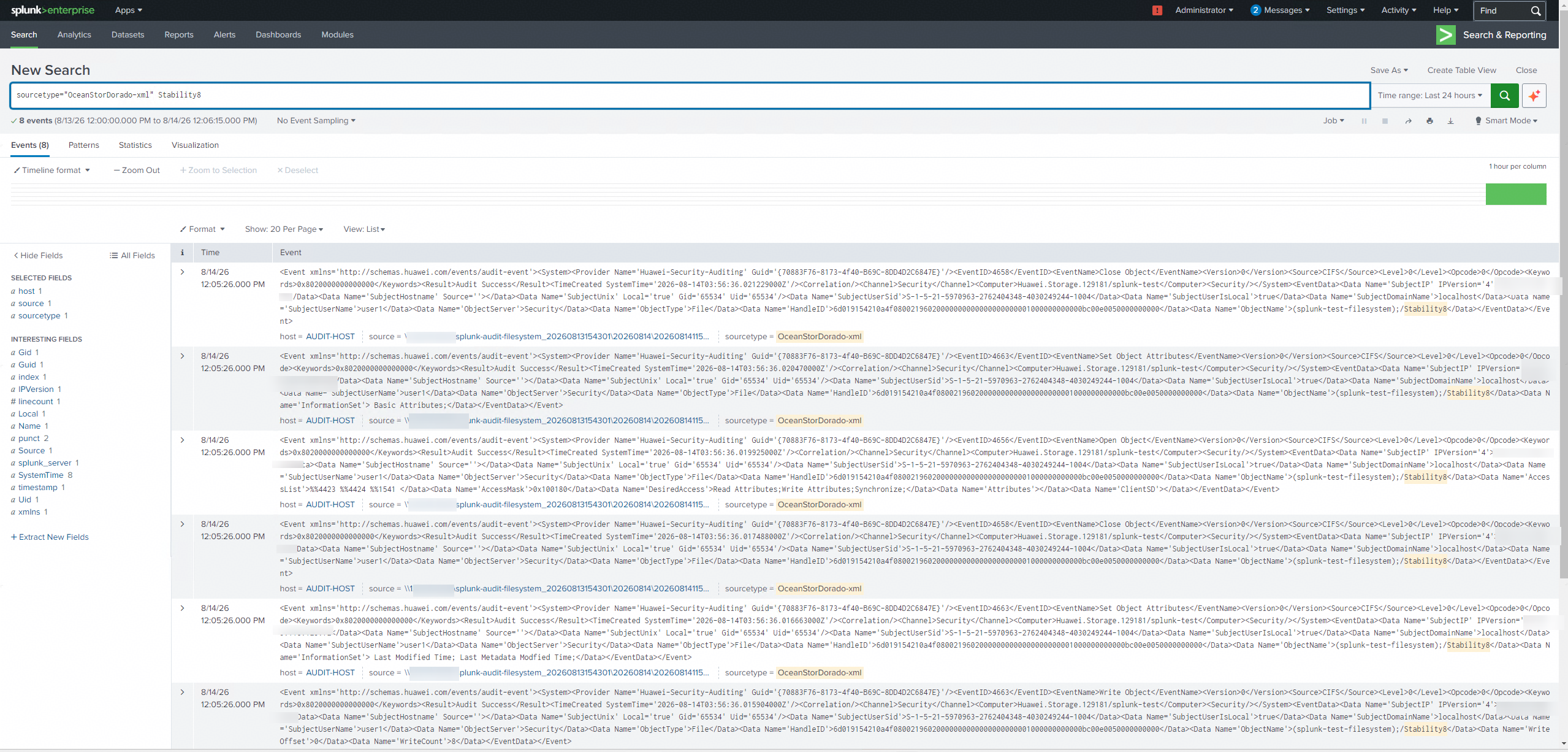The width and height of the screenshot is (1568, 752).
Task: Open the No Event Sampling dropdown
Action: (316, 121)
